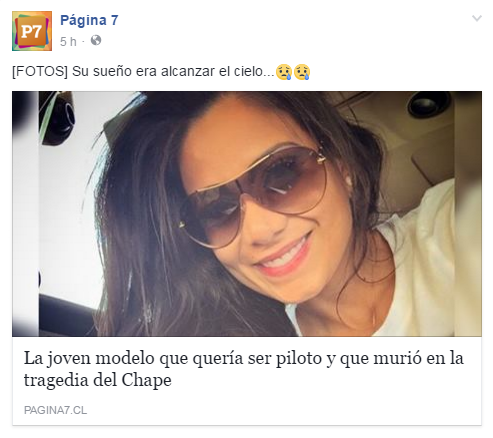Select the caption text 'Su sueño era alcanzar el cielo'
This screenshot has height=438, width=493.
point(172,71)
